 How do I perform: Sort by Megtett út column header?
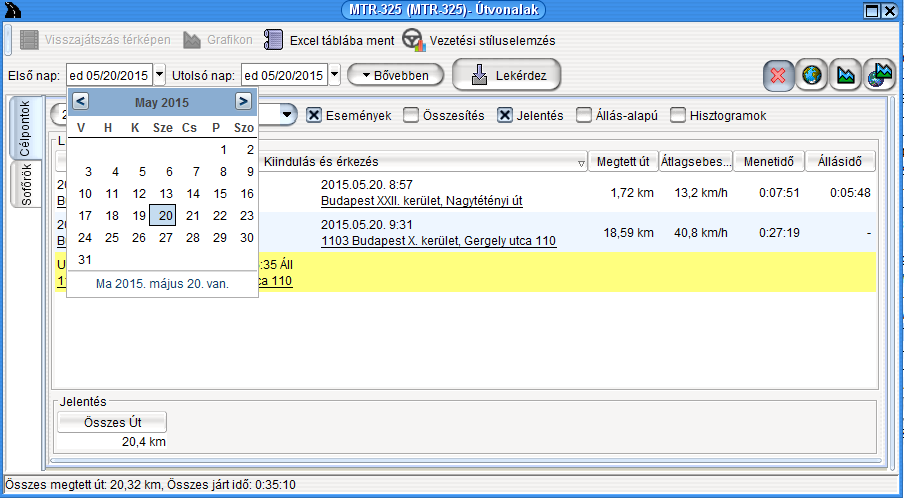pos(623,162)
